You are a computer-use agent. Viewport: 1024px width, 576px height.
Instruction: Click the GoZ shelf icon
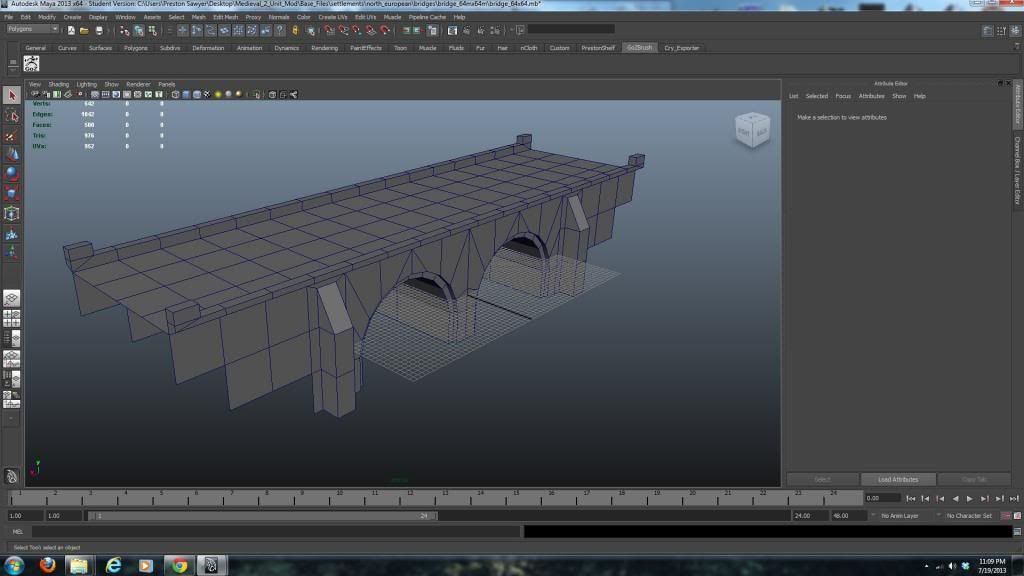pyautogui.click(x=31, y=64)
